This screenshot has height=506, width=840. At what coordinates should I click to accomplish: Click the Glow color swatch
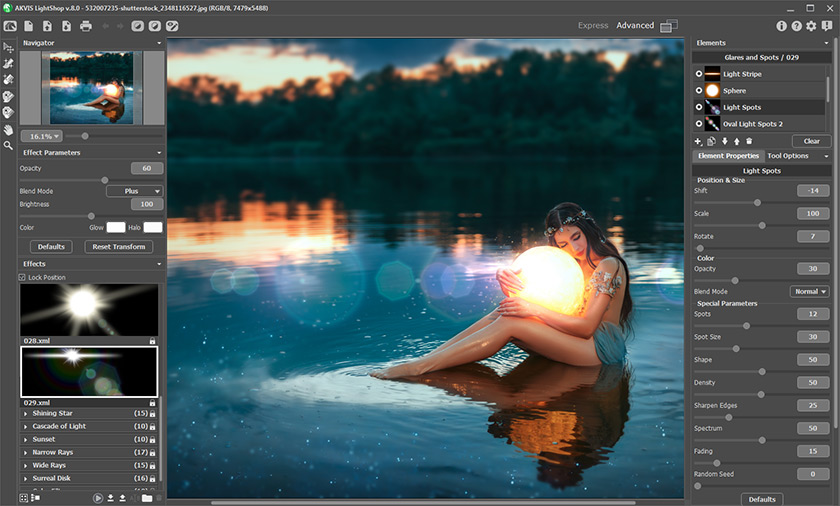pos(116,228)
